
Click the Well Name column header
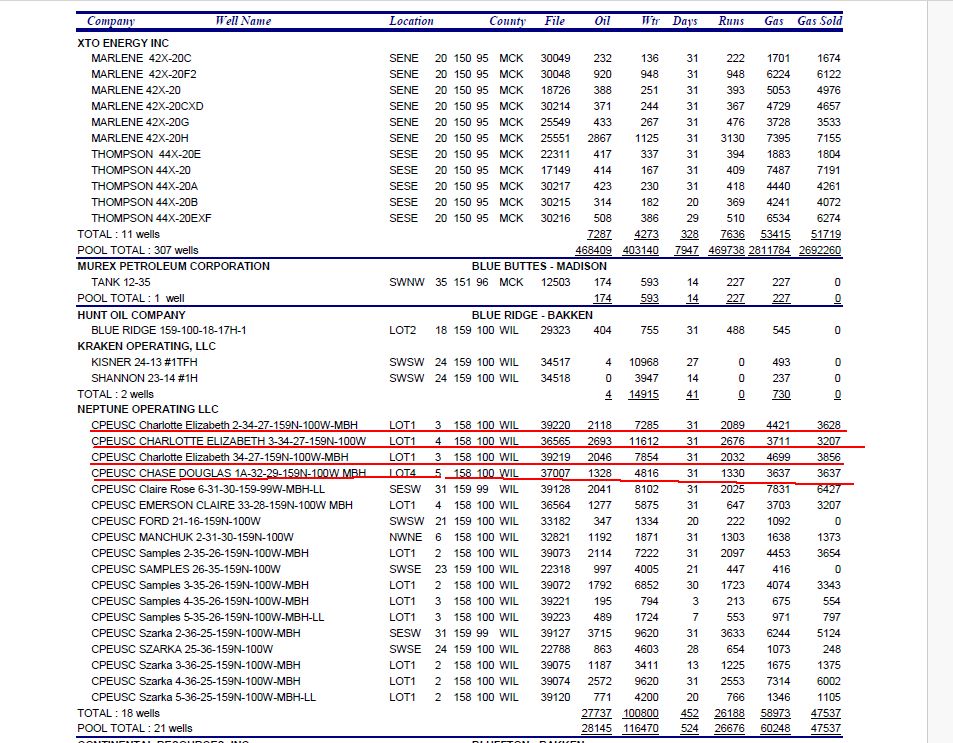(243, 21)
